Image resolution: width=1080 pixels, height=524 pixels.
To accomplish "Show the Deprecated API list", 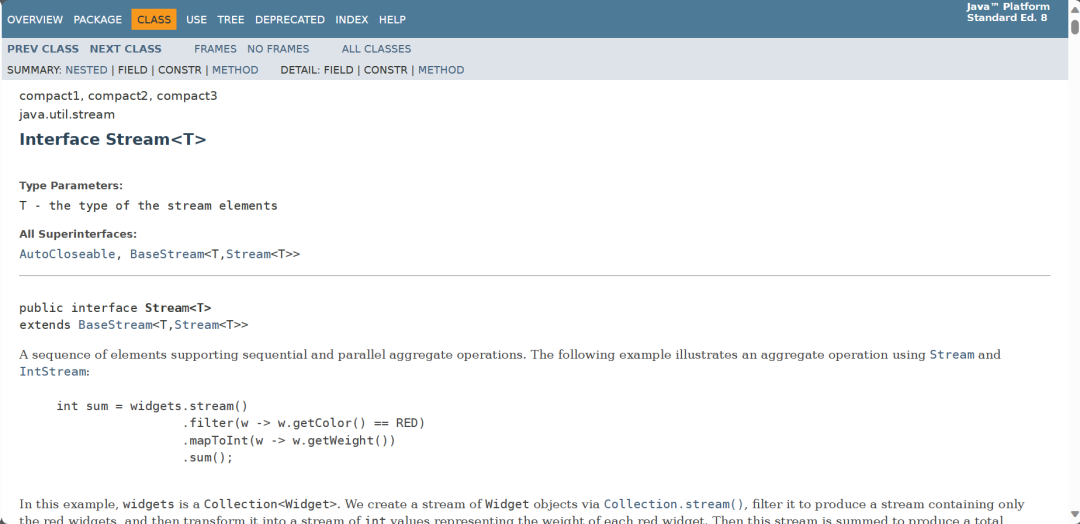I will pyautogui.click(x=290, y=19).
